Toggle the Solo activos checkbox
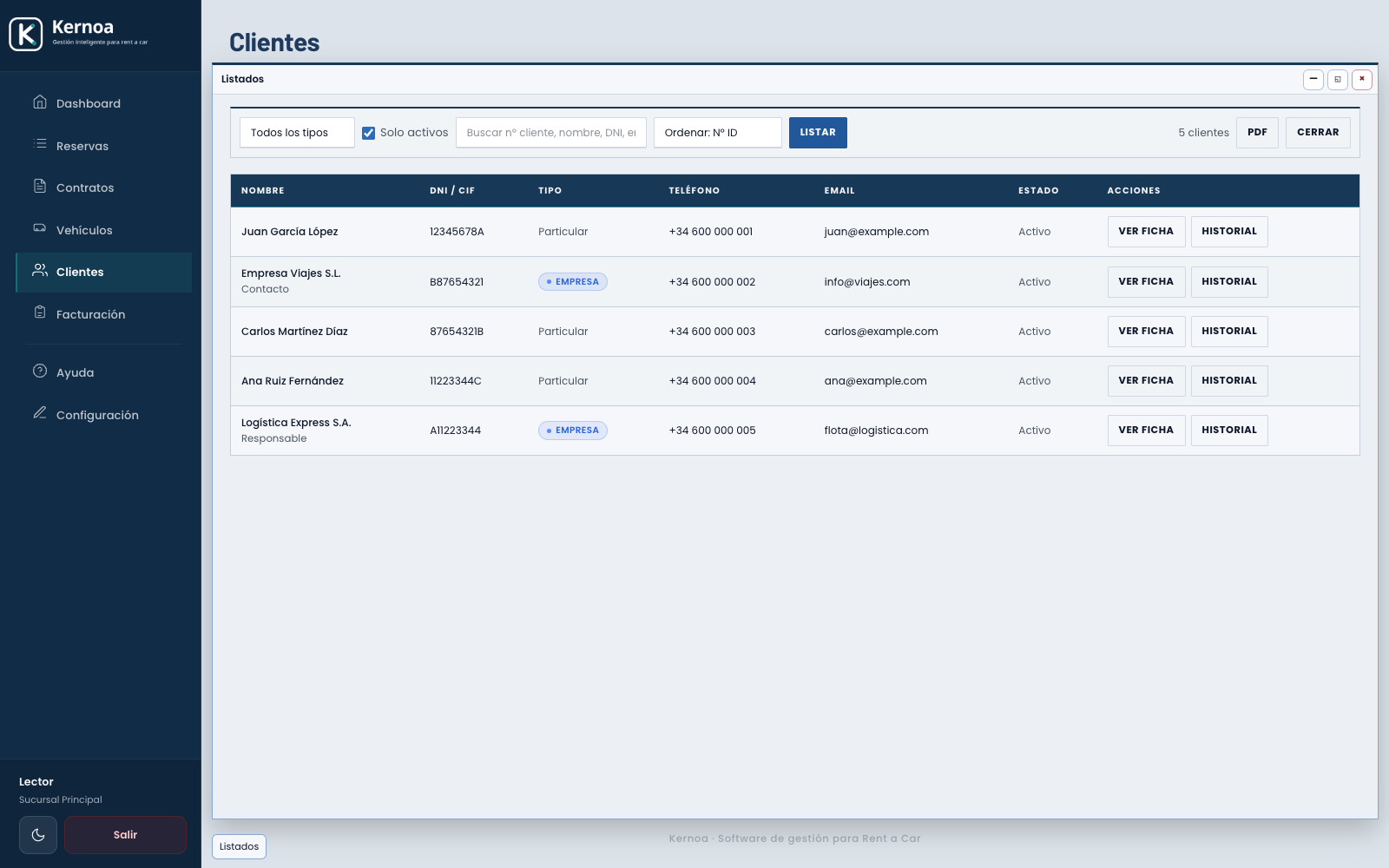The image size is (1389, 868). 368,133
